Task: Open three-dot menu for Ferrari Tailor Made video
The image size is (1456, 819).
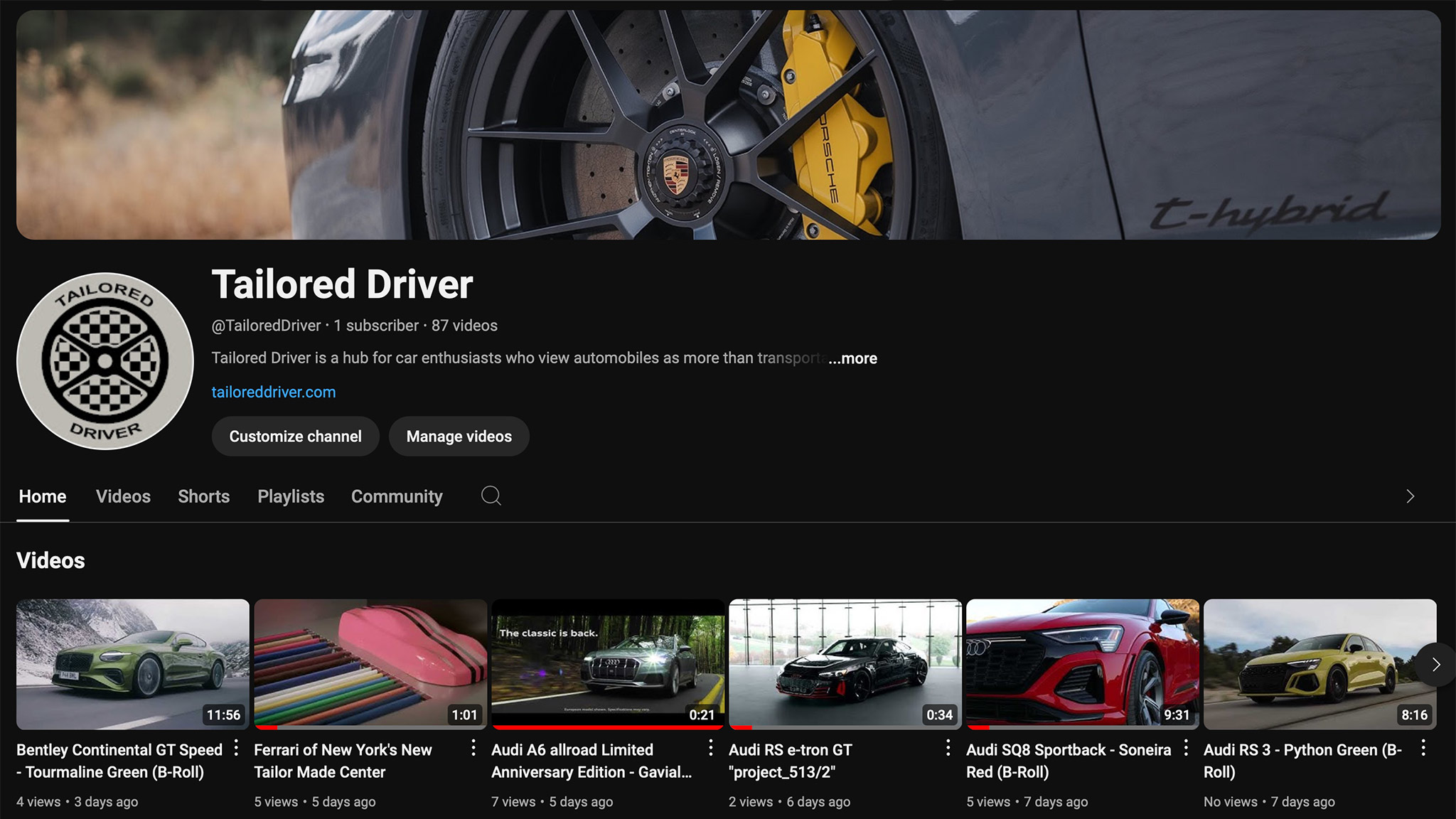Action: point(473,748)
